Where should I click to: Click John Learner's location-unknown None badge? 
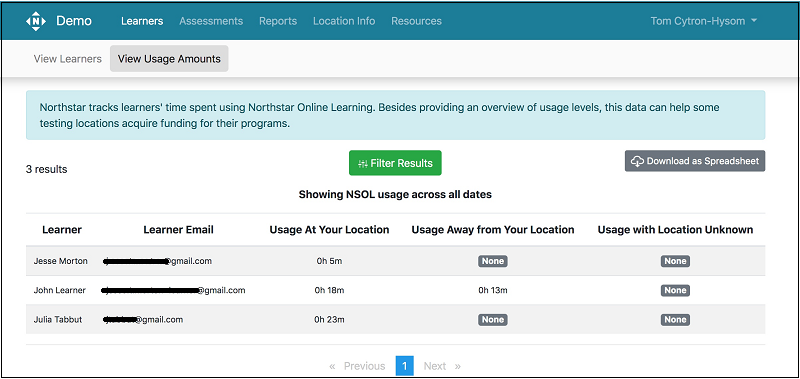click(x=675, y=290)
